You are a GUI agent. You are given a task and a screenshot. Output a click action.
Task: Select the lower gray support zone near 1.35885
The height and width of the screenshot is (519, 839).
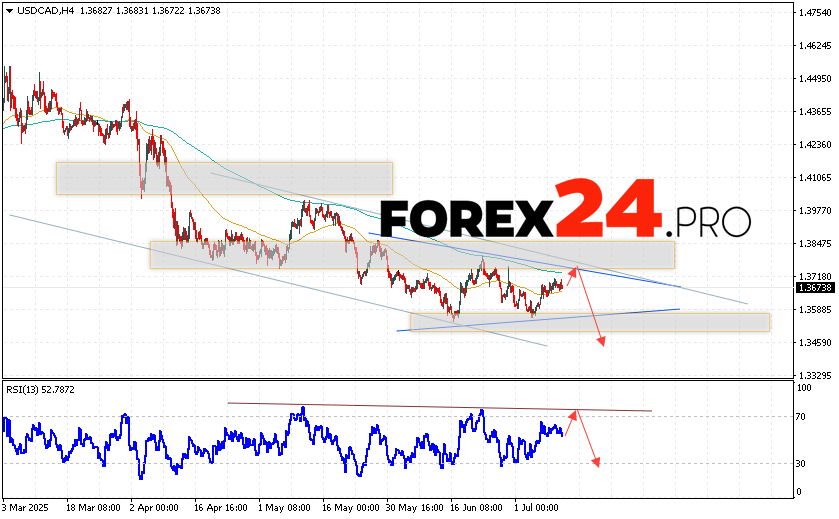pyautogui.click(x=589, y=322)
